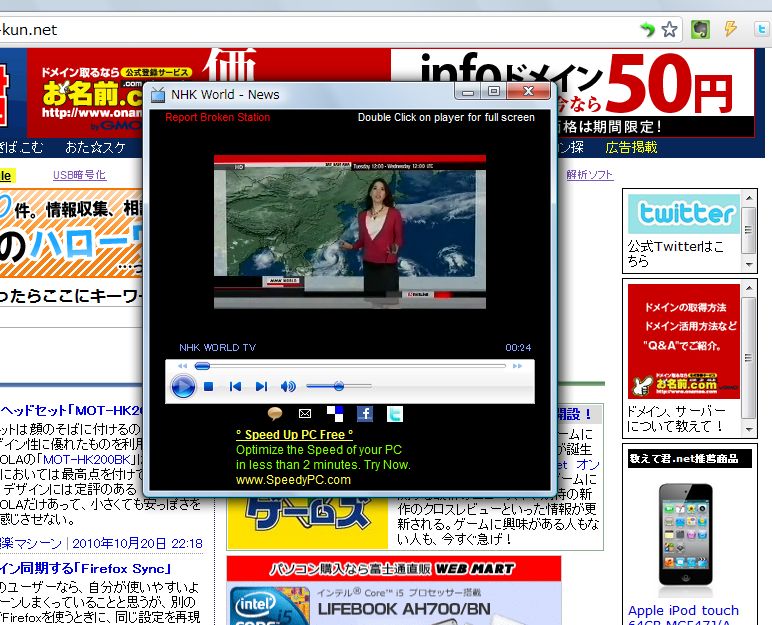Open the おた☆スケ navigation item
772x625 pixels.
click(96, 147)
